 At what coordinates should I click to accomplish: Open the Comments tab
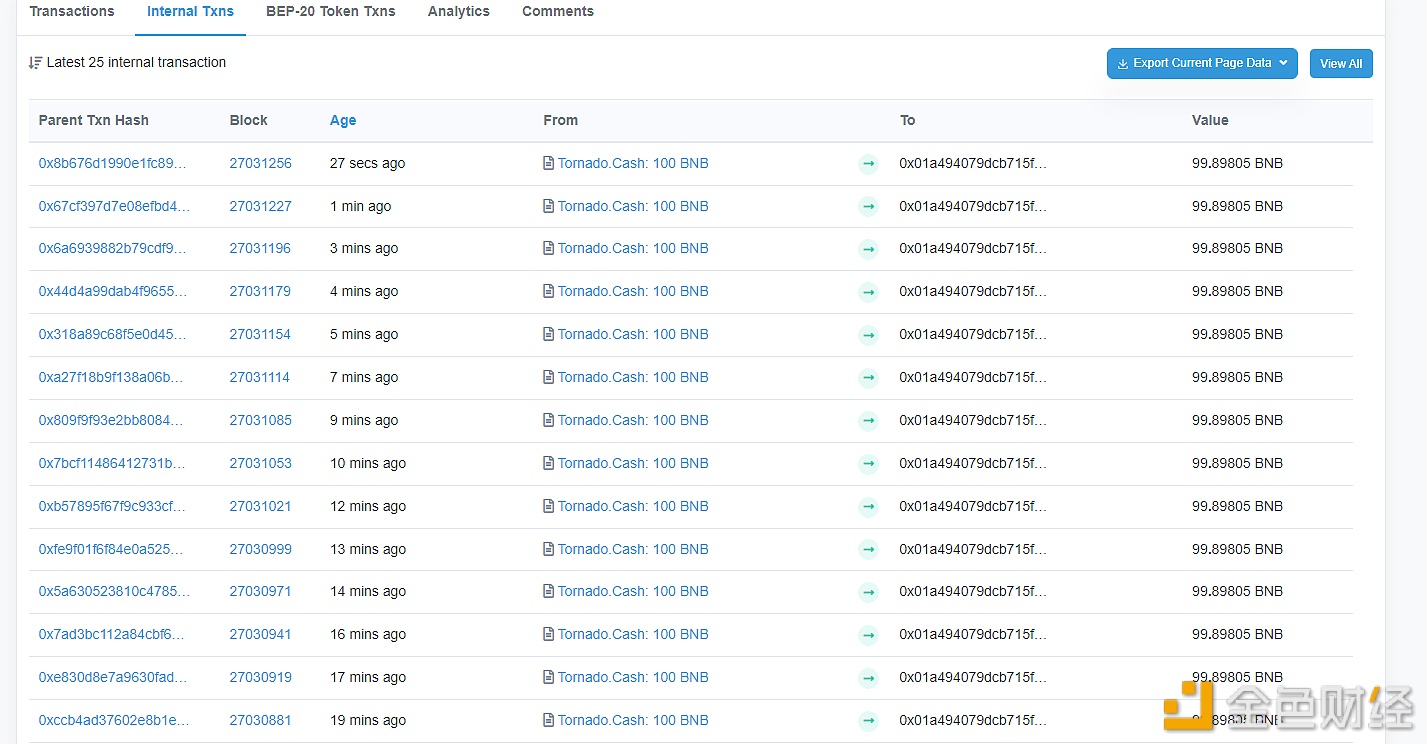pyautogui.click(x=558, y=11)
